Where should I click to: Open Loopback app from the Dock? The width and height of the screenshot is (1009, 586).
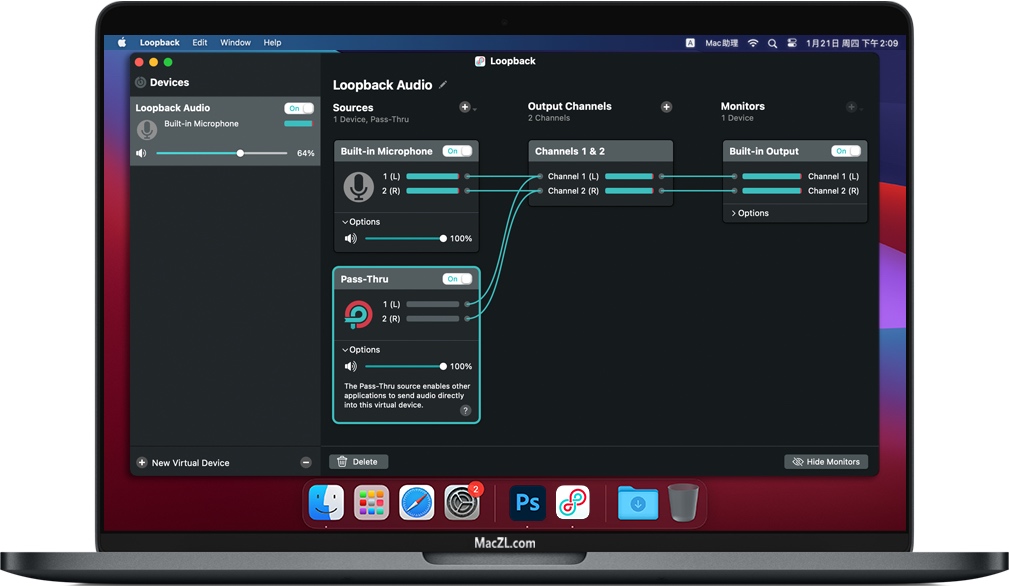tap(572, 502)
